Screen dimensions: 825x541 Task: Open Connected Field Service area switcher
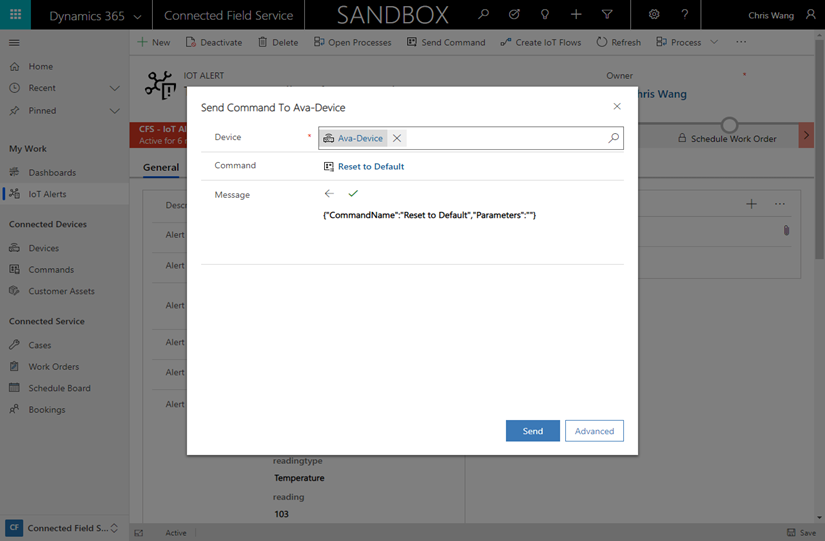[63, 528]
